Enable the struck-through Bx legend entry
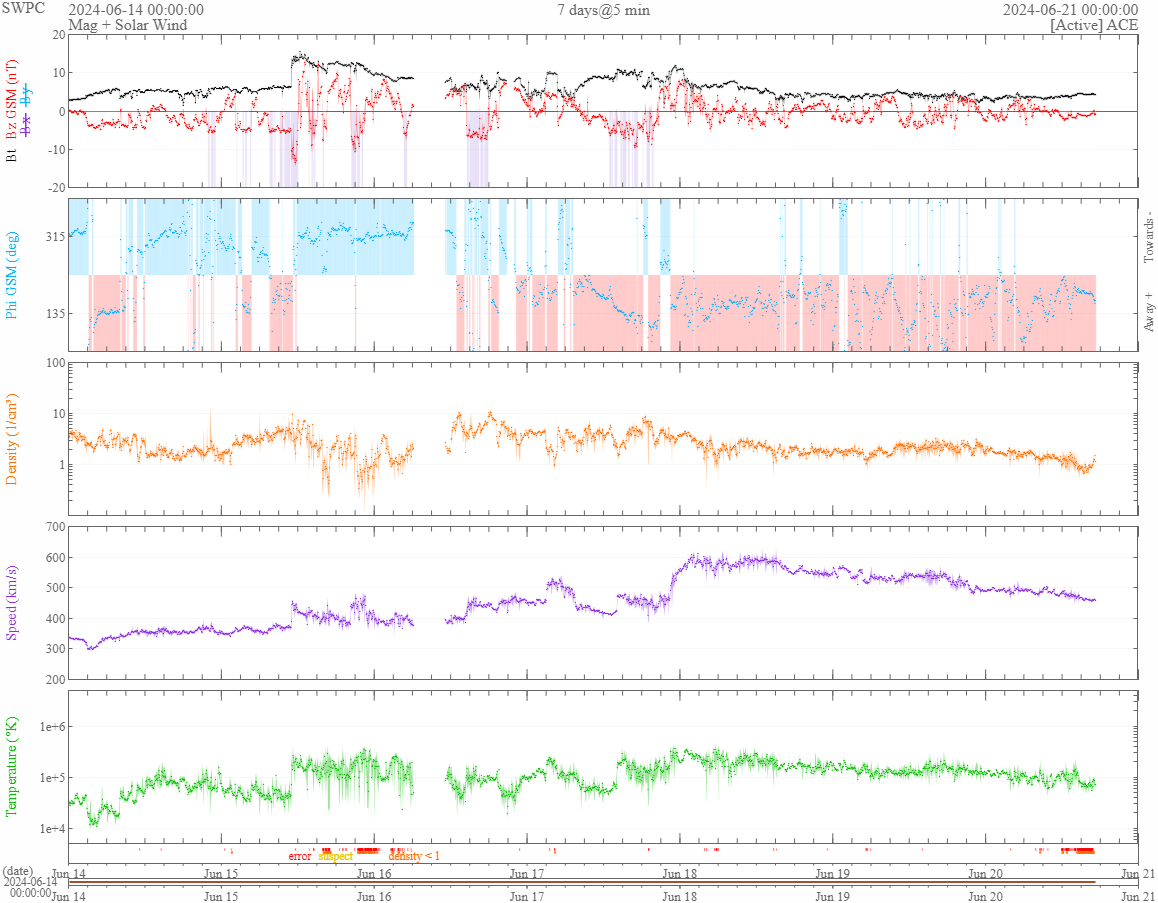The image size is (1158, 903). (27, 124)
